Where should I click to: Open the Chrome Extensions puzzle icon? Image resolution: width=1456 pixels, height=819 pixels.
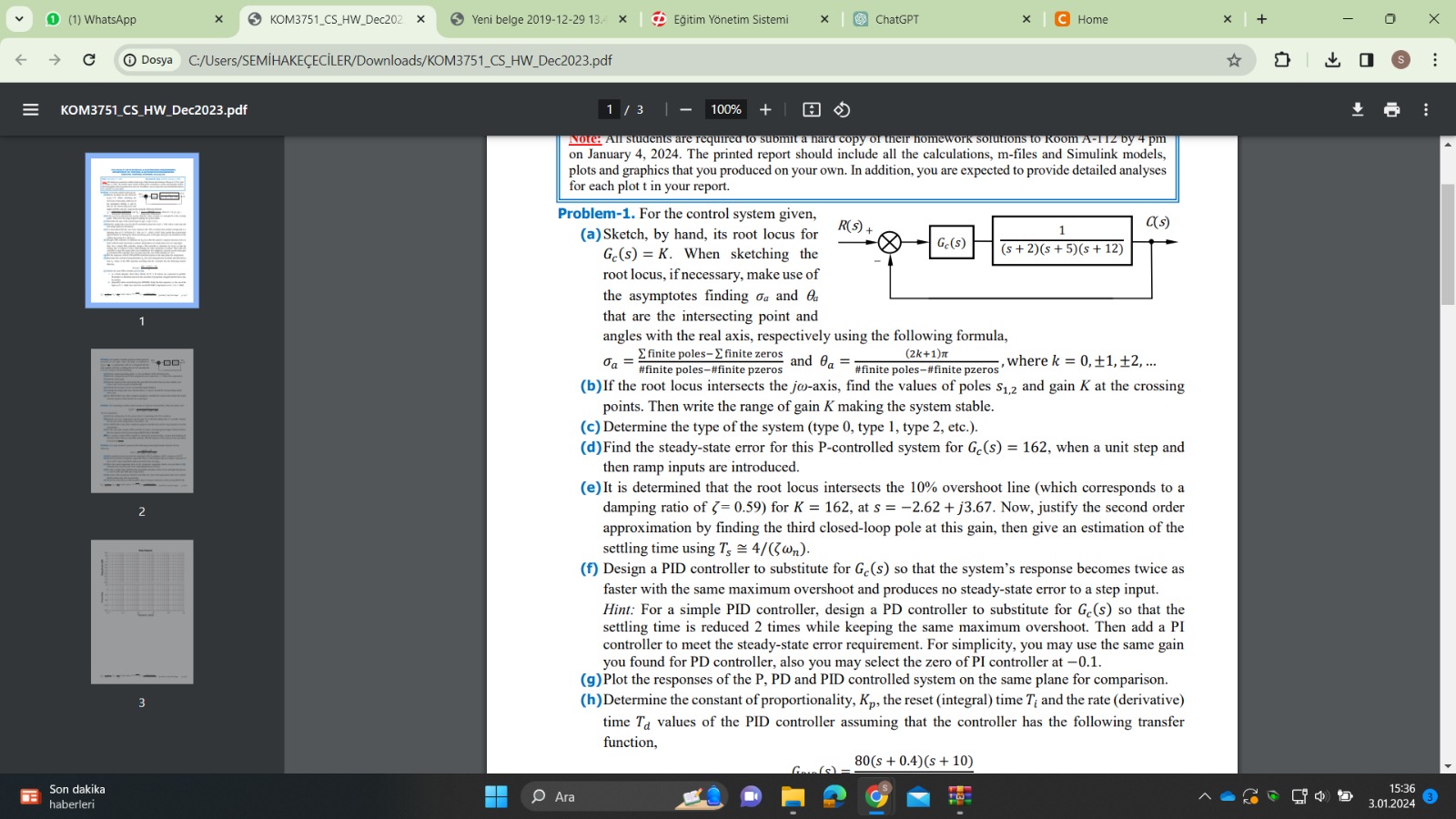tap(1282, 60)
